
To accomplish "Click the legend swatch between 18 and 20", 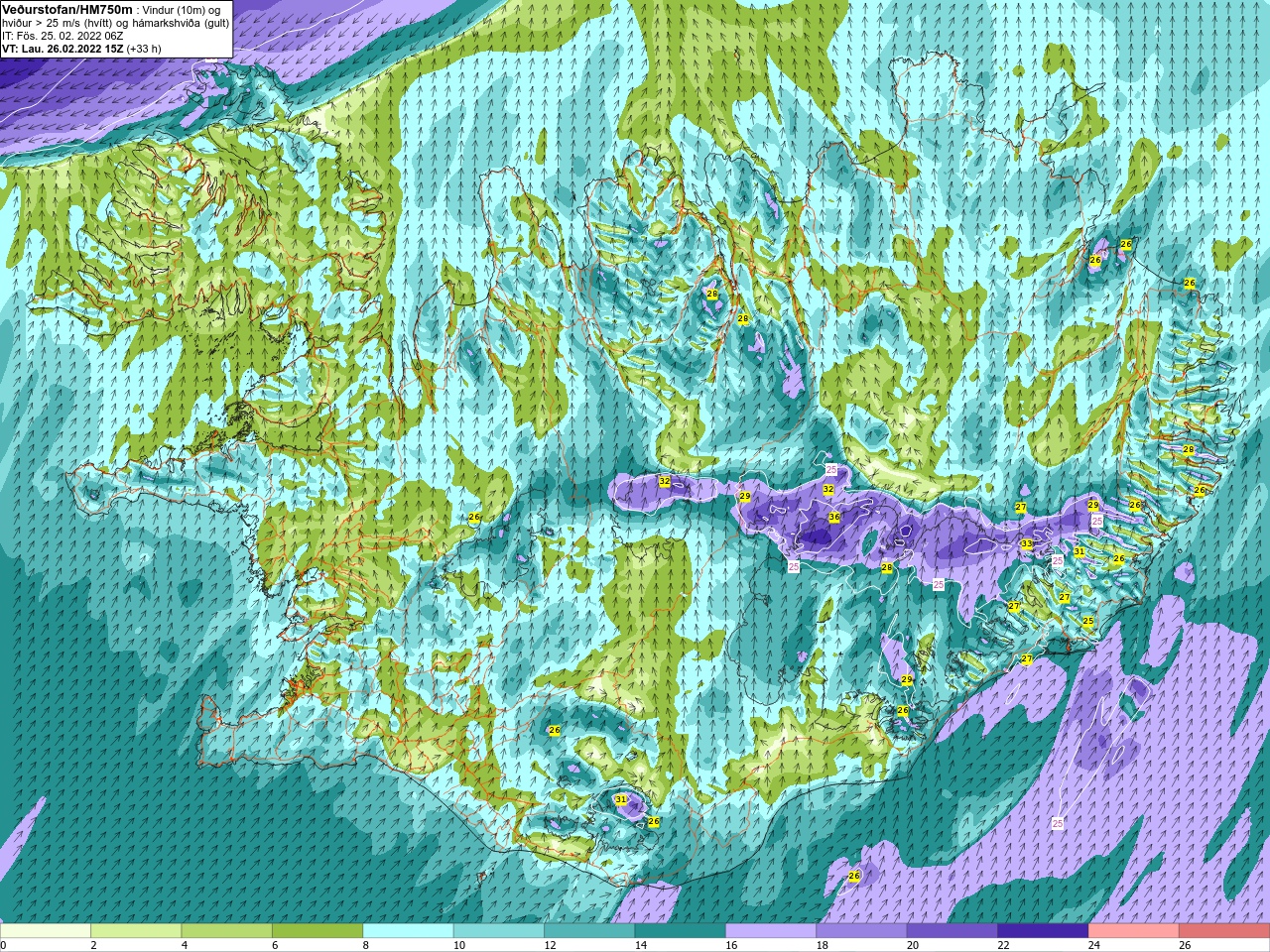I will pos(862,931).
